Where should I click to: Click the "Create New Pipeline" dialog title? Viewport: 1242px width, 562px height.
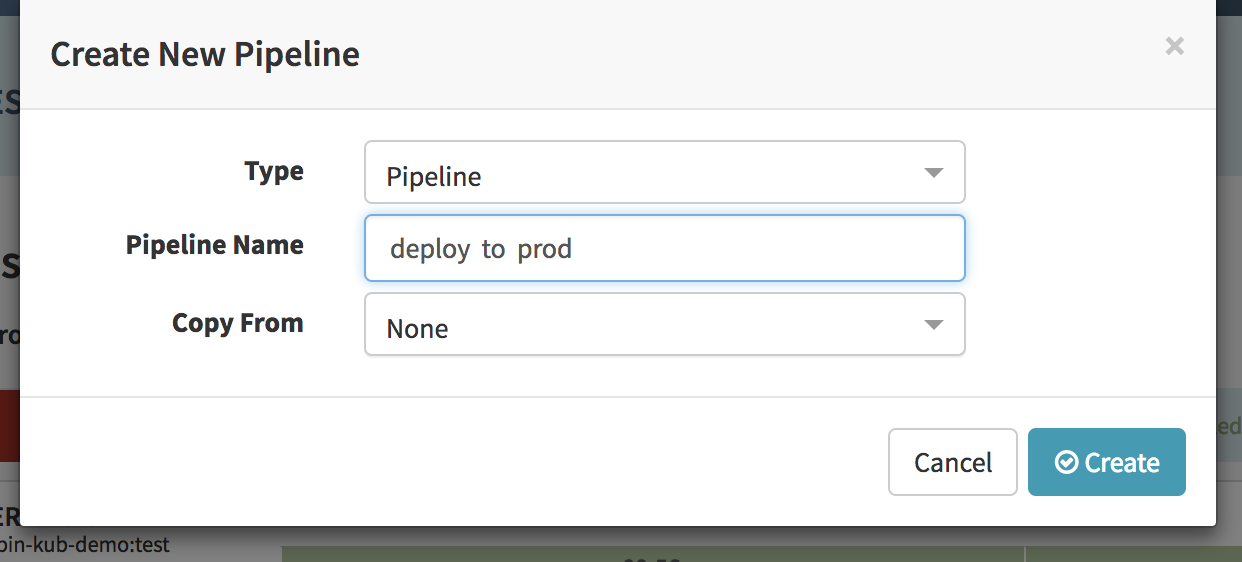205,54
